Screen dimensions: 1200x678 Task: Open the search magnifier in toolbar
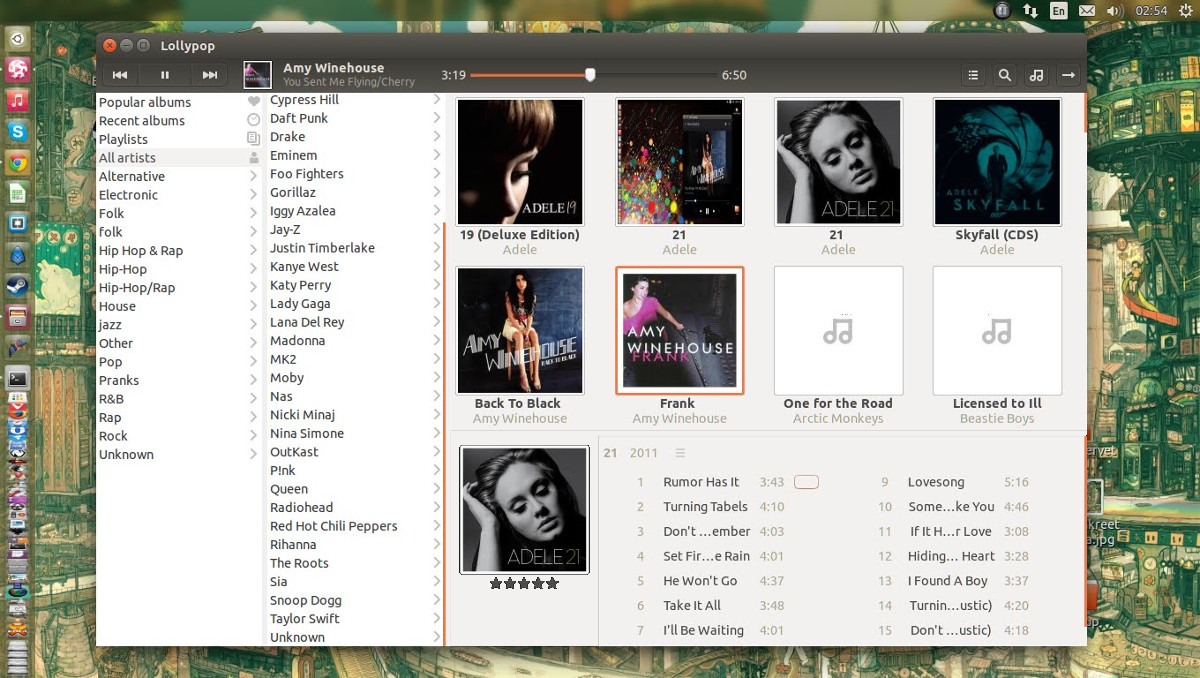[x=1005, y=75]
